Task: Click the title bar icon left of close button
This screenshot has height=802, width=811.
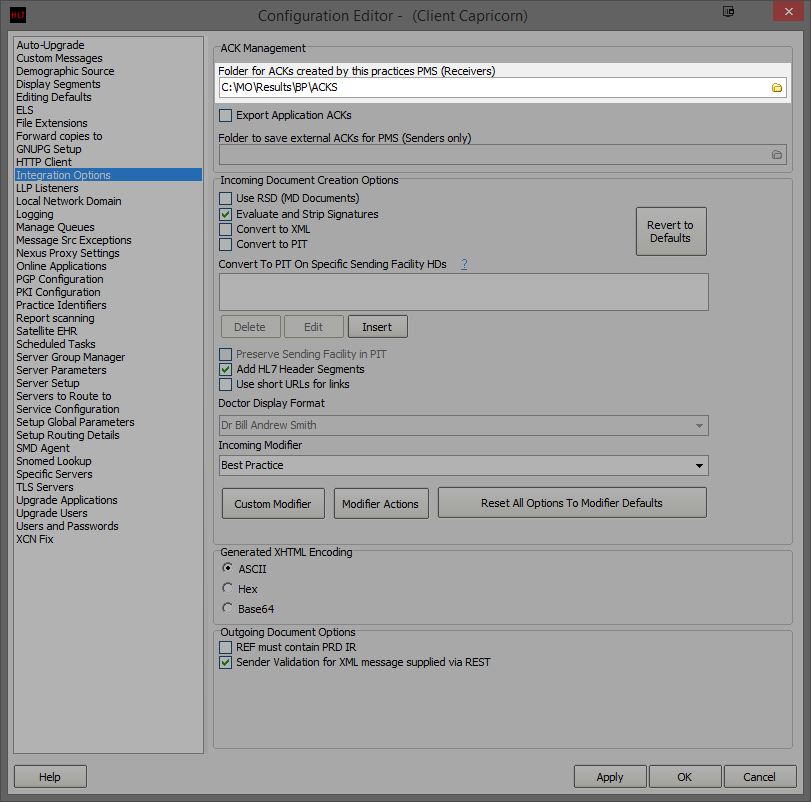Action: click(728, 12)
